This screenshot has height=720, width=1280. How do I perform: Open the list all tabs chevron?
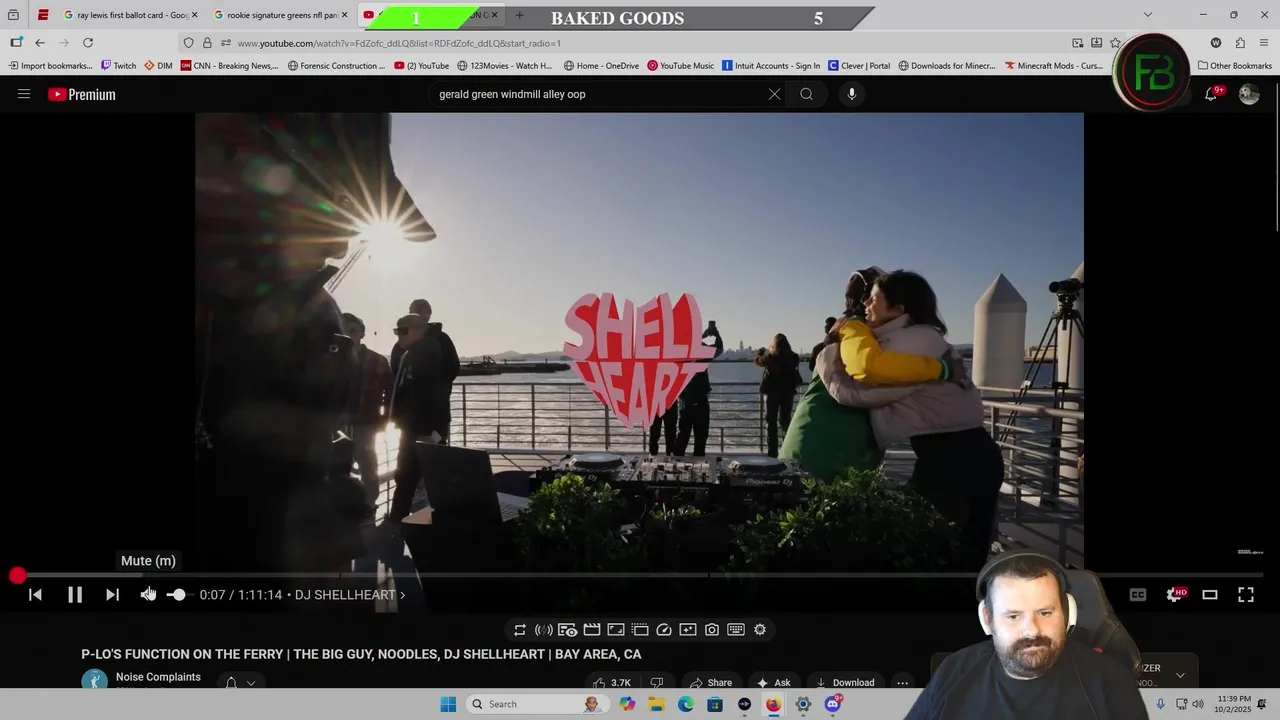coord(1147,15)
